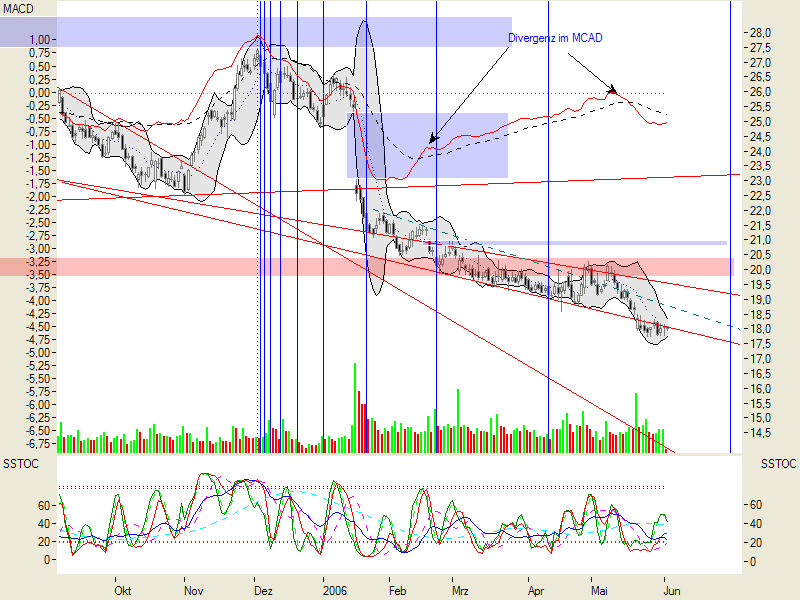Select the tallest green volume bar near Feb
The image size is (800, 600).
click(357, 400)
